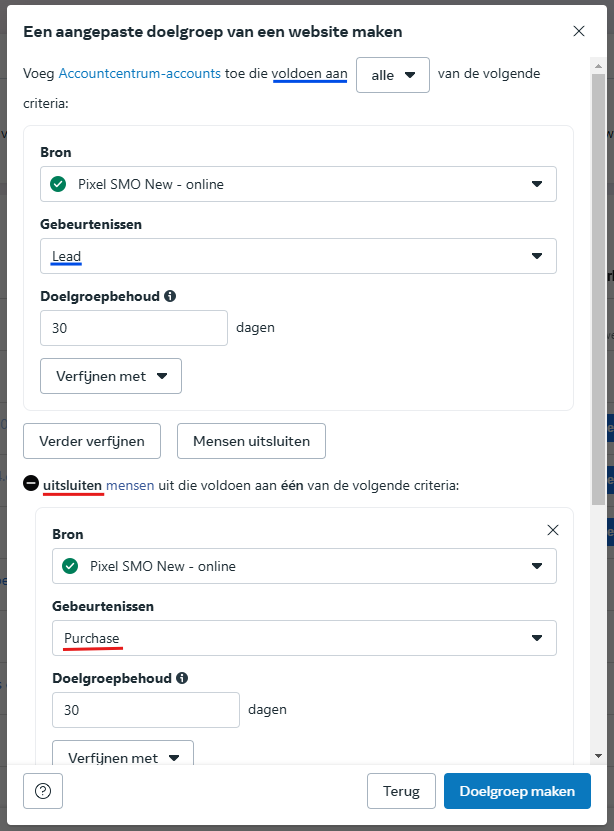
Task: Click the 'uitsluiten' link text
Action: pos(73,485)
